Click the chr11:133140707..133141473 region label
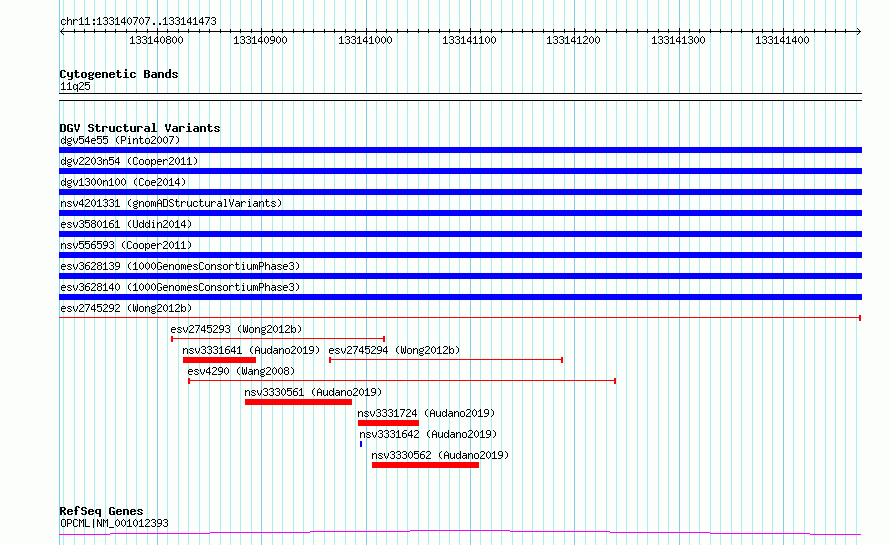Viewport: 890px width, 545px height. point(138,22)
